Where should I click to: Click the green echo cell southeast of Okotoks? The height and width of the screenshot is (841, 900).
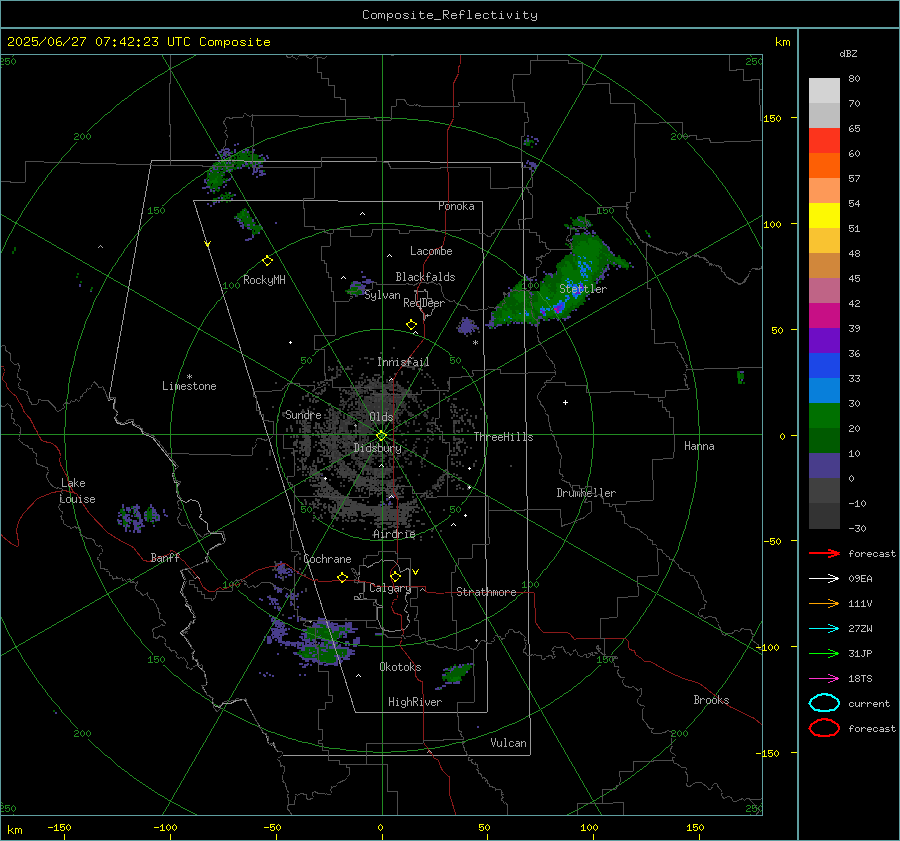click(457, 673)
